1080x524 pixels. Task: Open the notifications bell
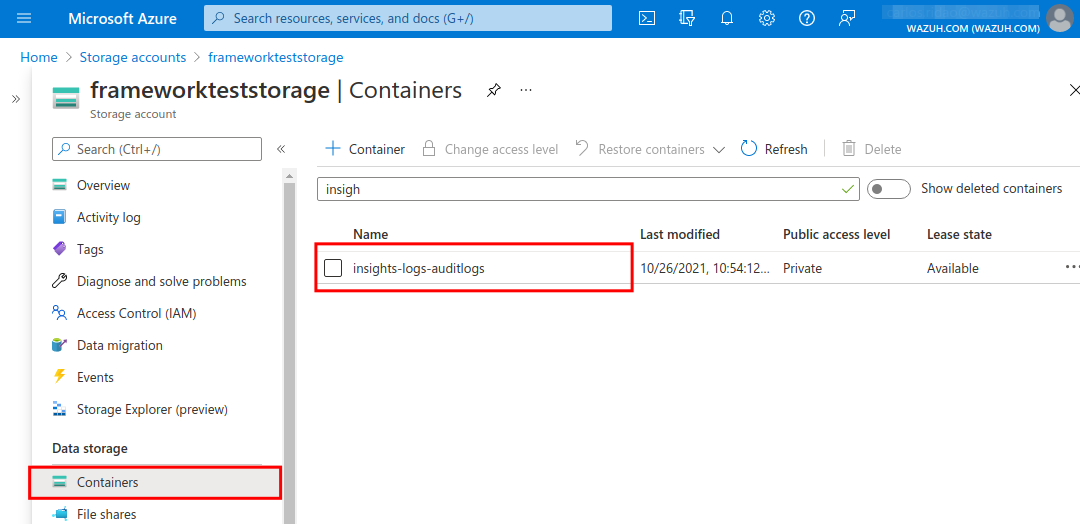pyautogui.click(x=727, y=19)
